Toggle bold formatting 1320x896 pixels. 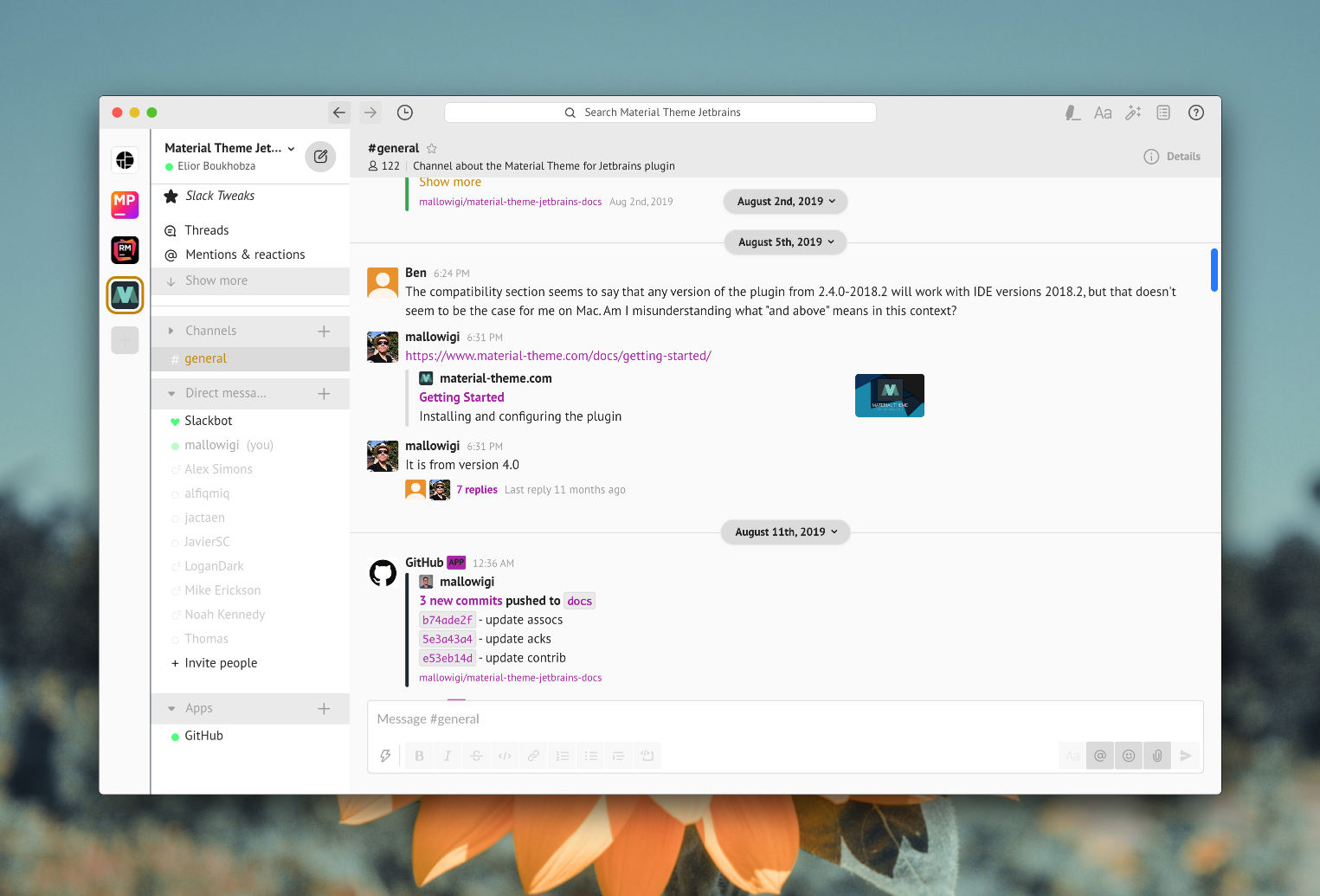coord(419,756)
